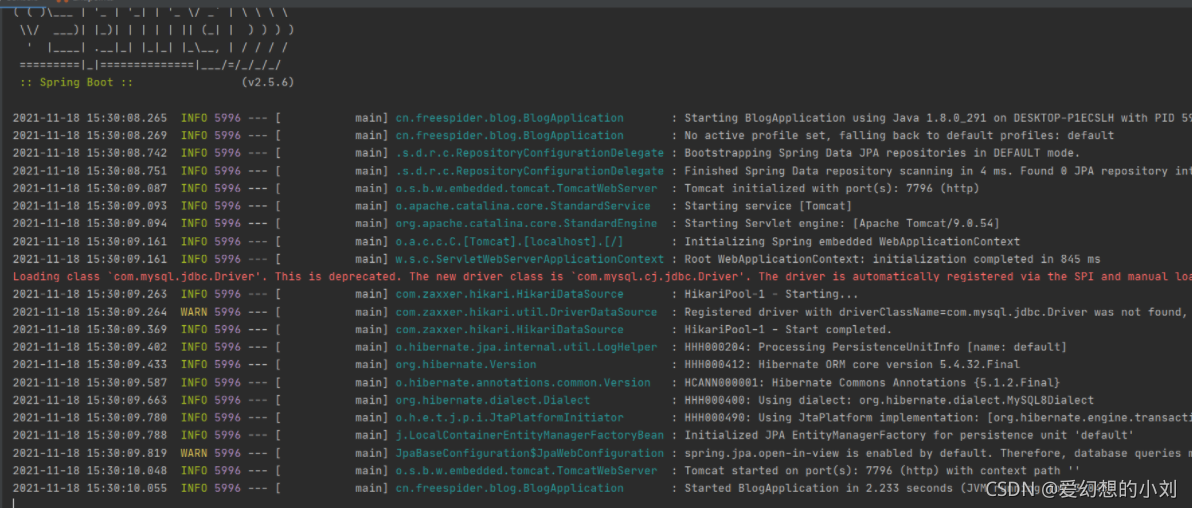This screenshot has width=1192, height=508.
Task: Click 'Finished Spring Data repository scanning' message
Action: (938, 171)
